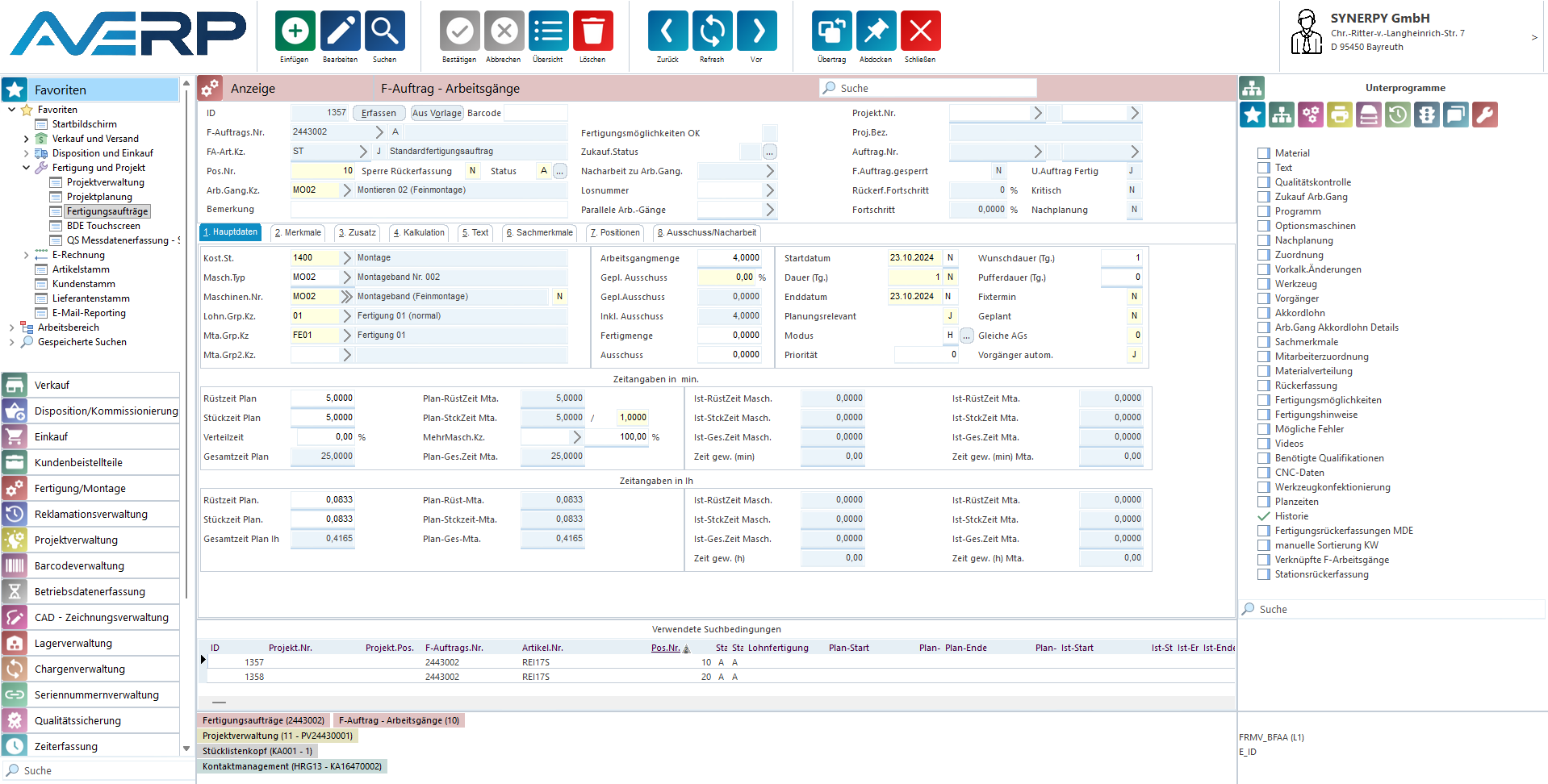Viewport: 1548px width, 784px height.
Task: Click the Bearbeiten pencil icon
Action: 340,32
